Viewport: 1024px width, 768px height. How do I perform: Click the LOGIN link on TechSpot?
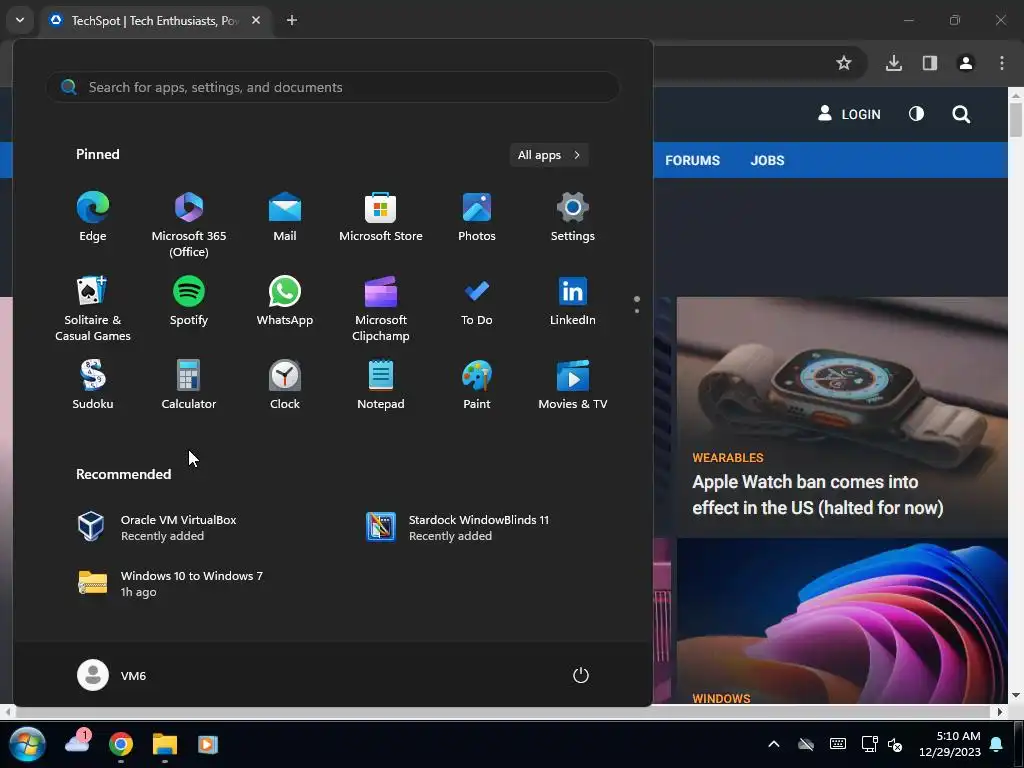[849, 114]
